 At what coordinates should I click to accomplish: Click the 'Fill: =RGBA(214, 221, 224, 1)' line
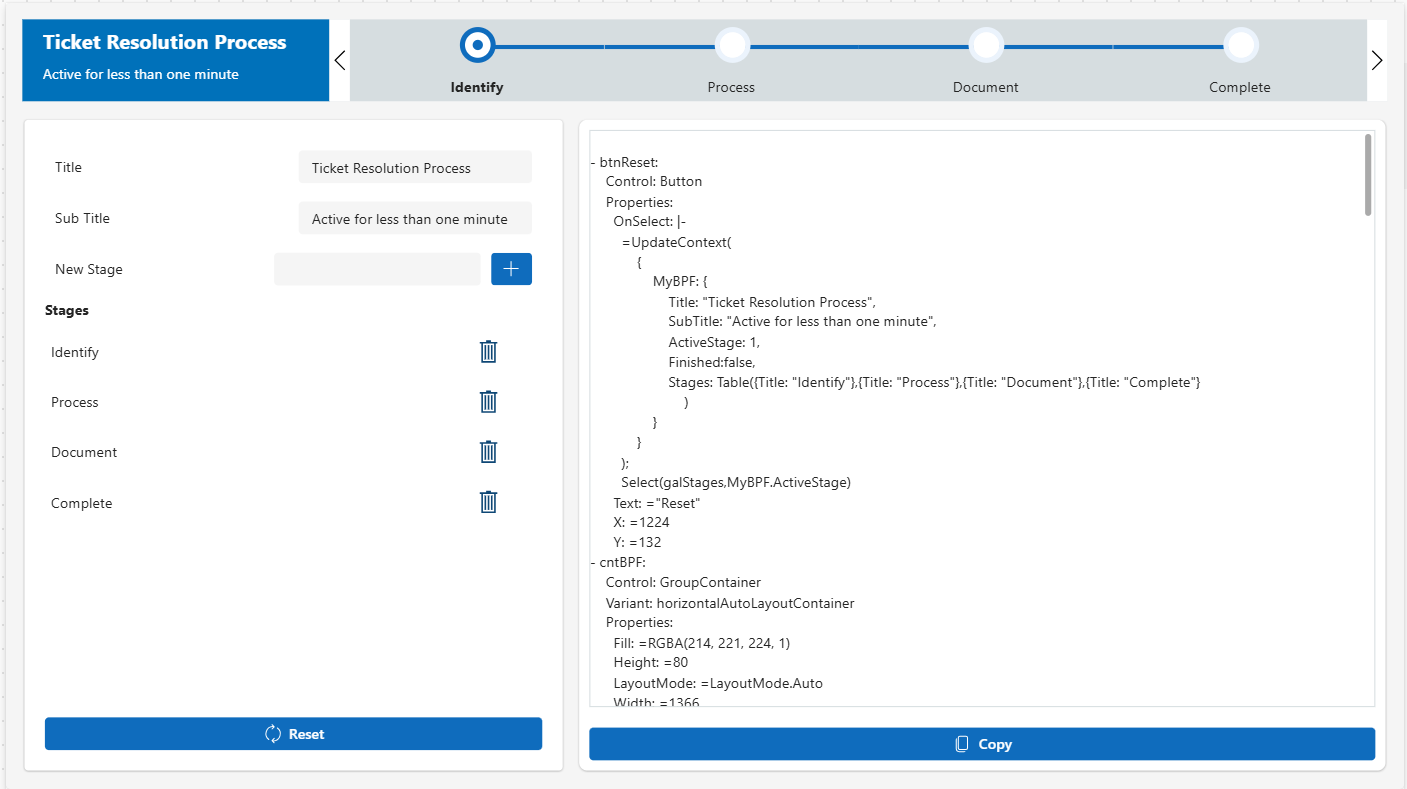click(x=702, y=643)
